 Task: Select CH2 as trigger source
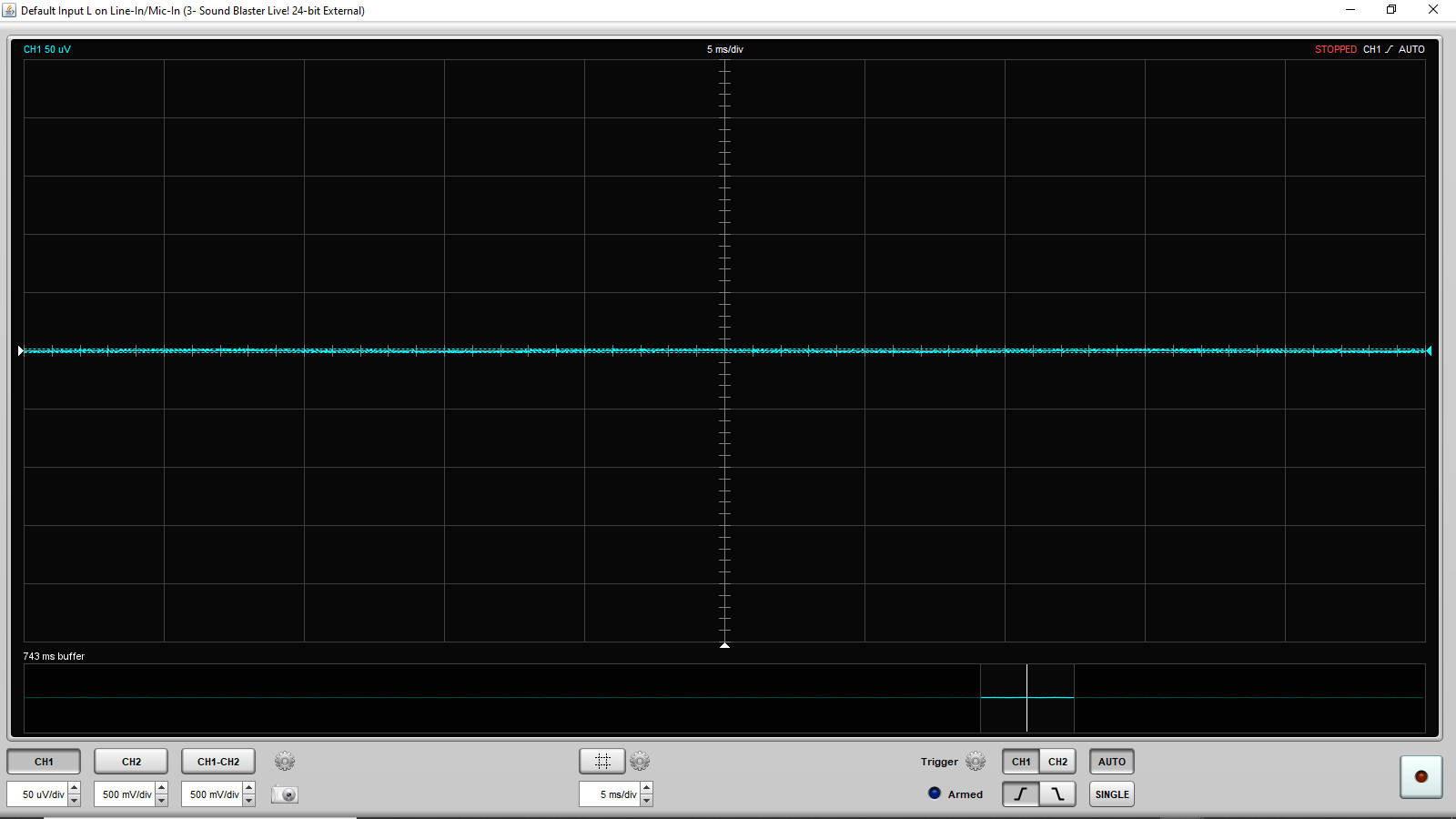coord(1057,762)
